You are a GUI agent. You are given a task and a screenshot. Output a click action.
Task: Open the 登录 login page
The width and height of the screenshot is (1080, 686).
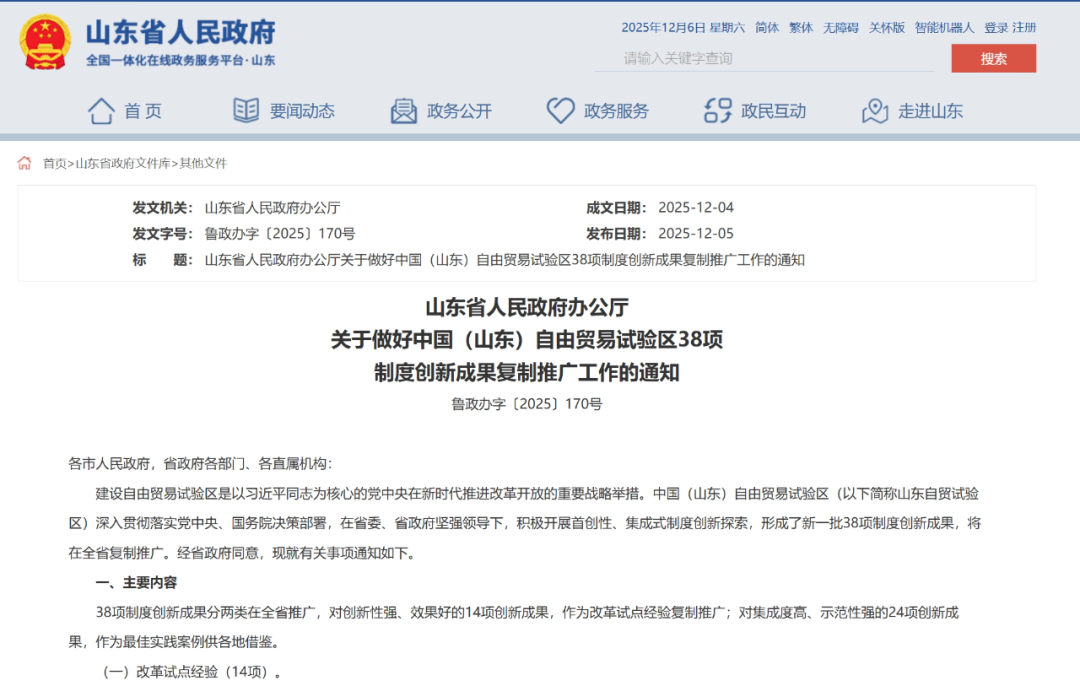click(994, 28)
